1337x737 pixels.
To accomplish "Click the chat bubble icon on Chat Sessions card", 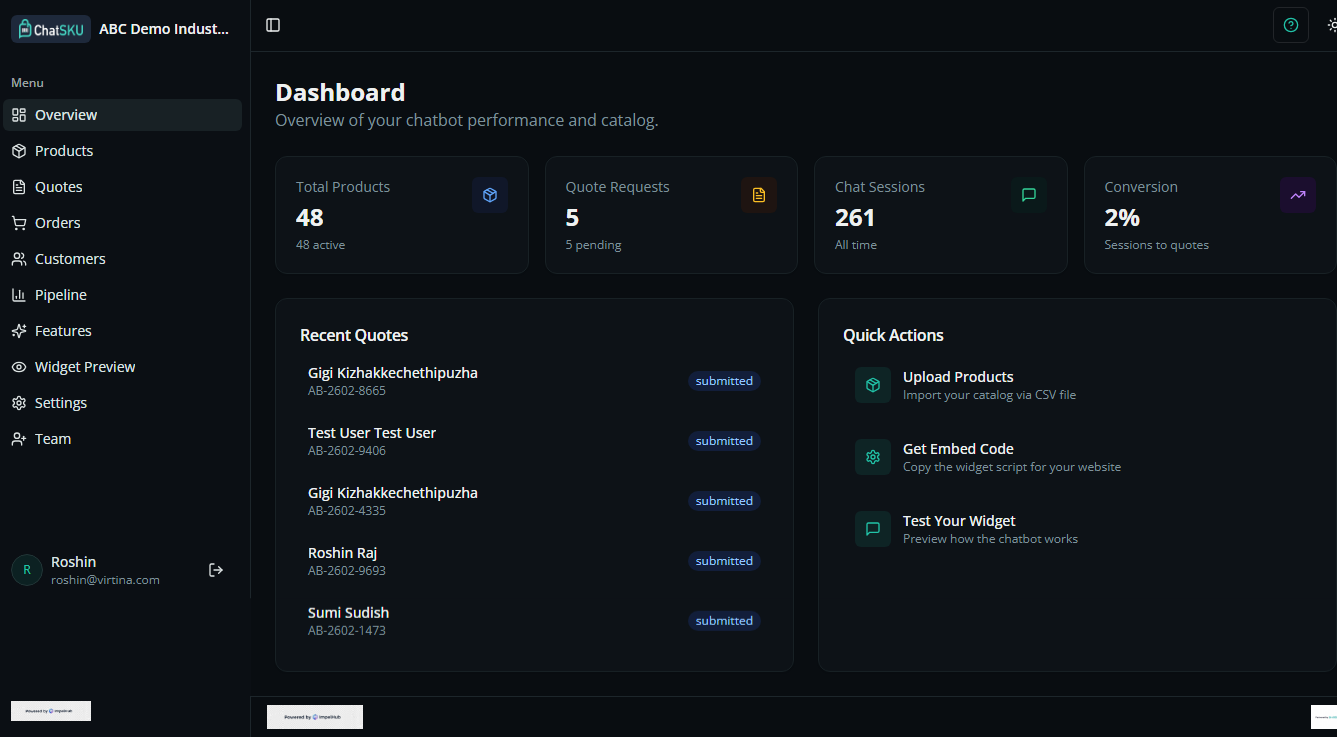I will click(1029, 195).
